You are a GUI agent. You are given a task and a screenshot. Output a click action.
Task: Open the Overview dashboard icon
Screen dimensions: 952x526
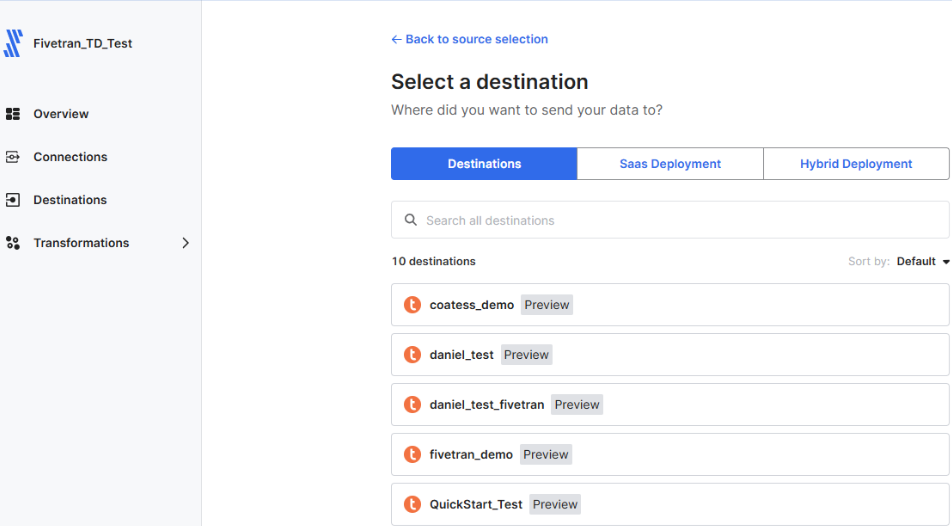point(13,114)
